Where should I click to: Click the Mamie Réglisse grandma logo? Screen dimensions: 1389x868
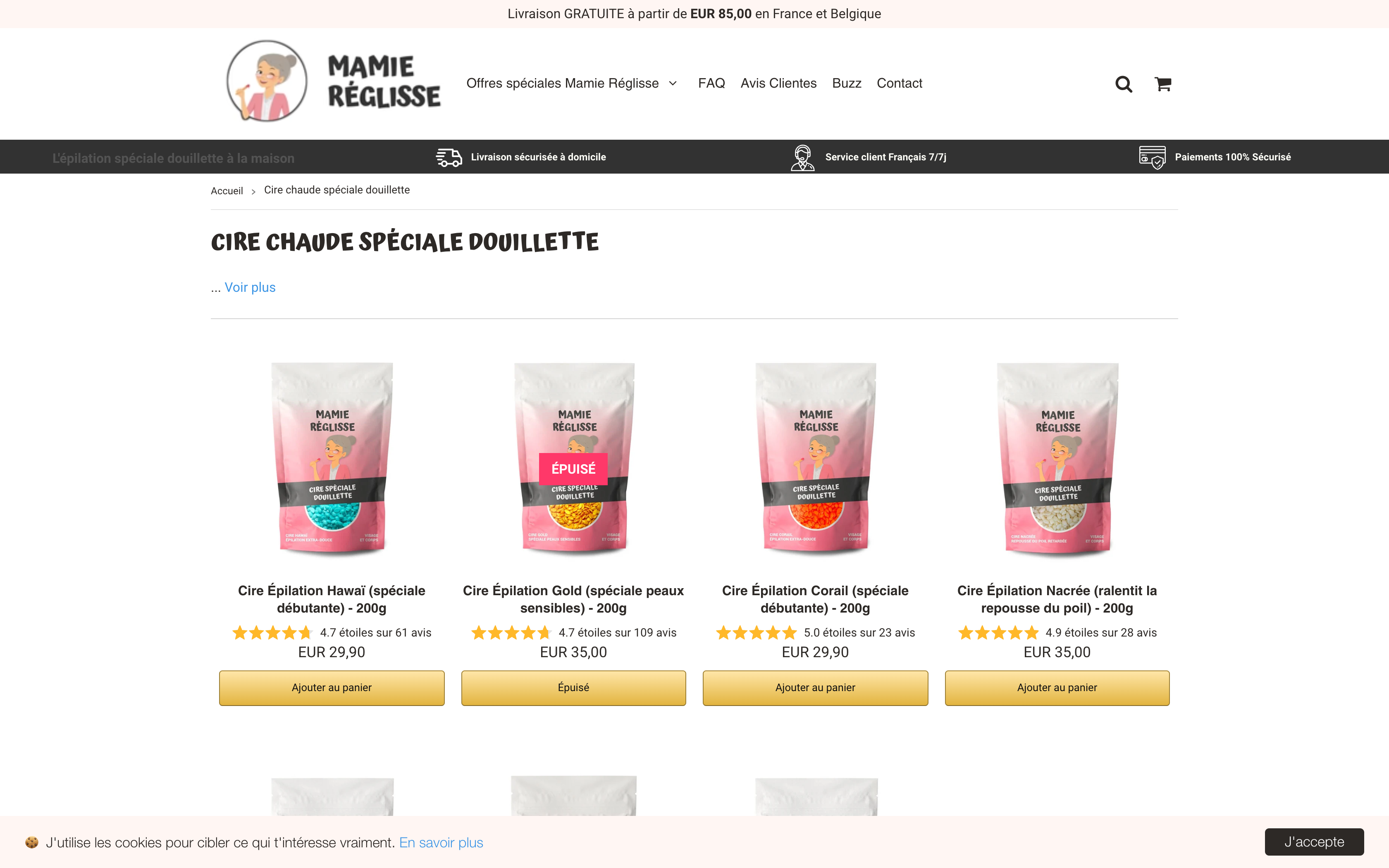(334, 81)
